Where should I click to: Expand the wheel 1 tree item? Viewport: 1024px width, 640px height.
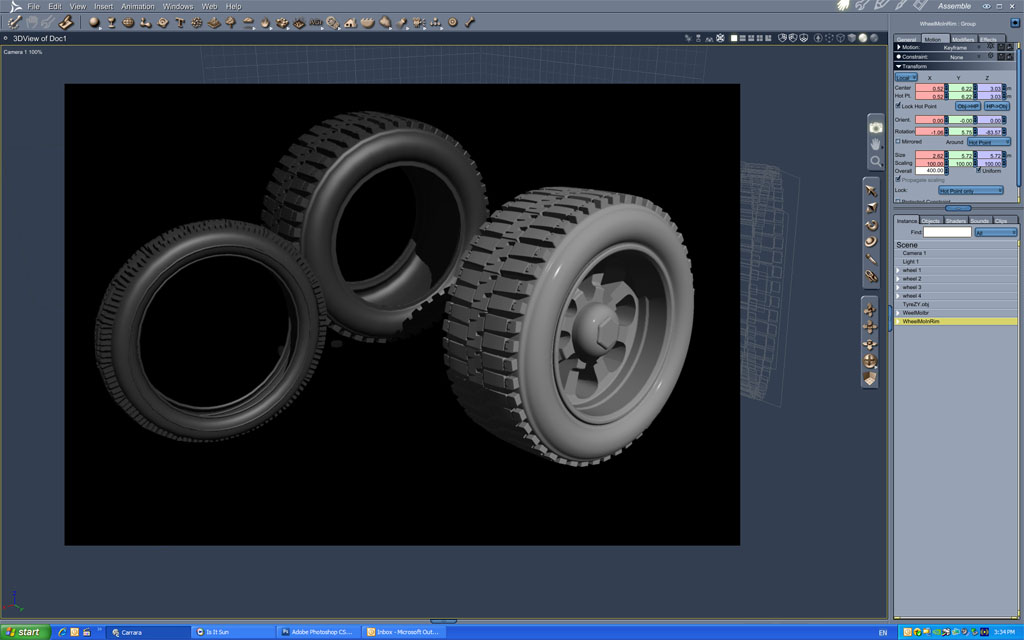point(899,270)
